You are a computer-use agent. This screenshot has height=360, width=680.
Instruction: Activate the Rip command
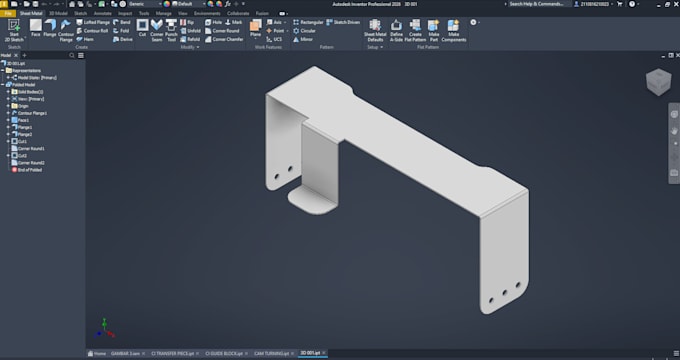187,22
